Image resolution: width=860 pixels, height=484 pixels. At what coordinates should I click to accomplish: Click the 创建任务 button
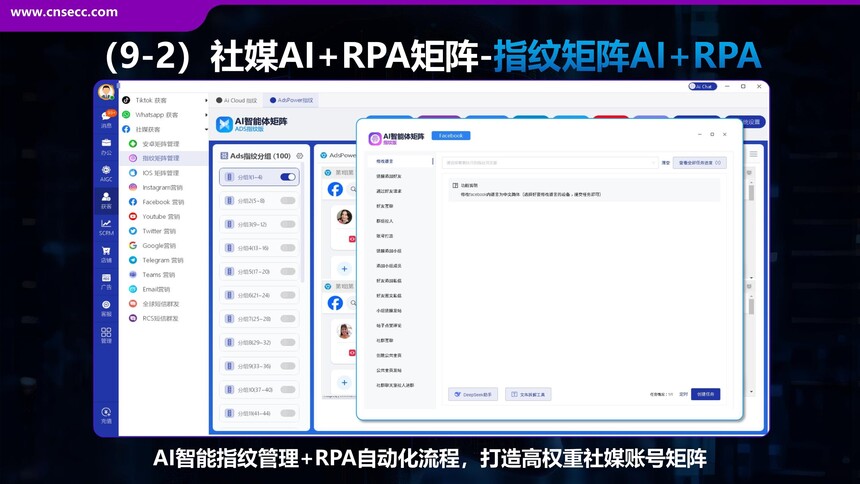coord(705,394)
